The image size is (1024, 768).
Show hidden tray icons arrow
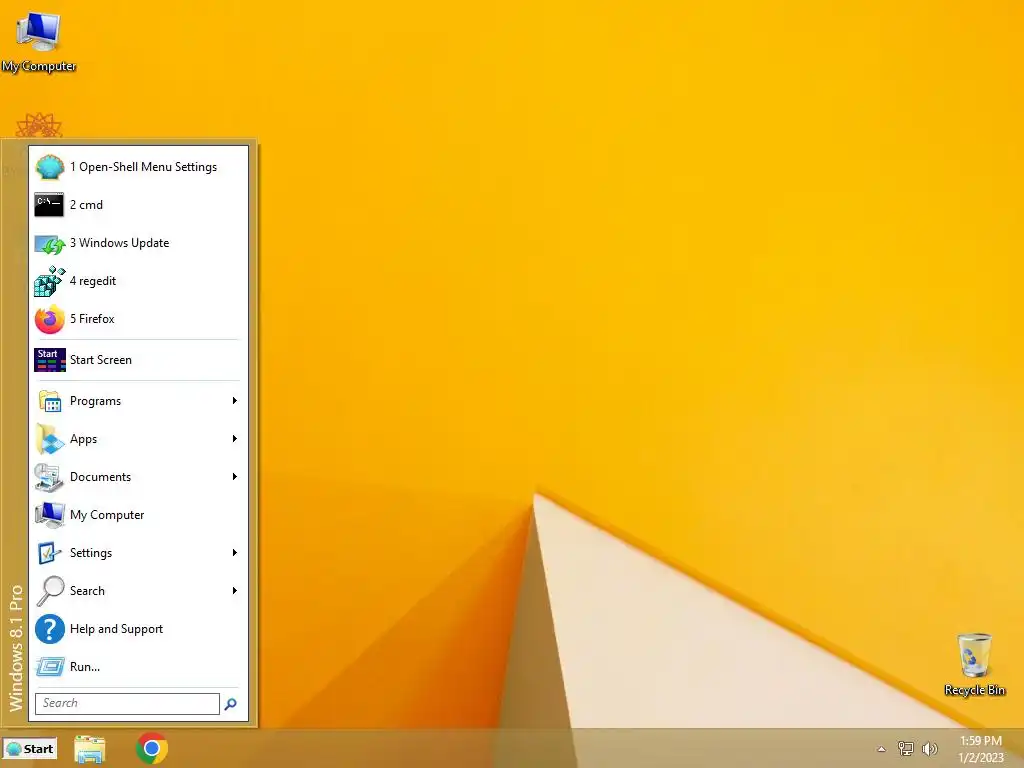click(x=881, y=749)
